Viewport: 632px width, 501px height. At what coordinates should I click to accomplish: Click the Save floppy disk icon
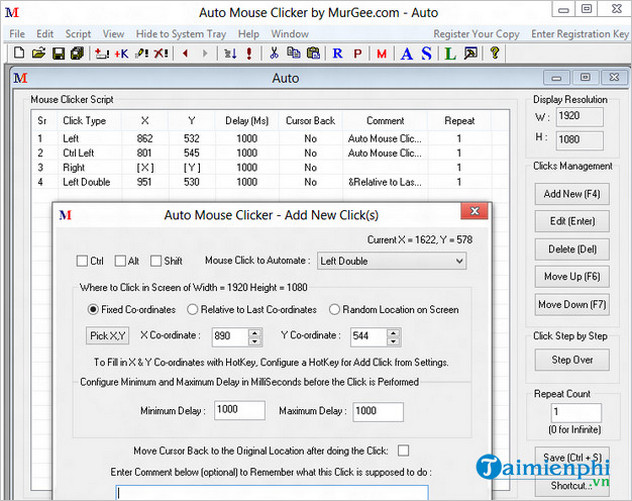(58, 53)
